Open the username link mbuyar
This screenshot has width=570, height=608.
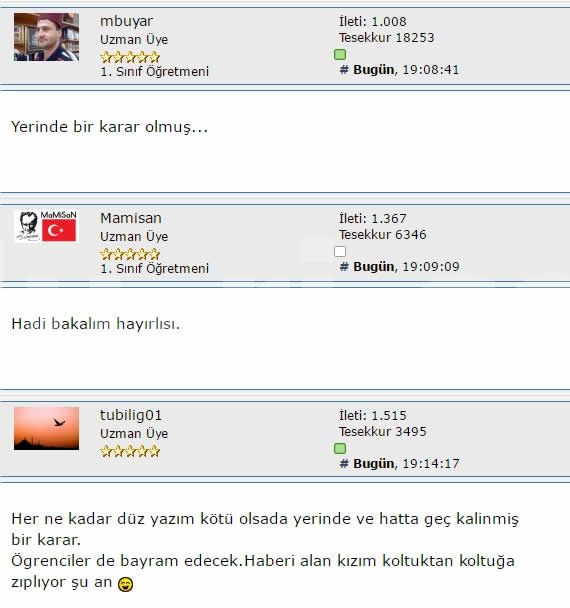point(126,21)
